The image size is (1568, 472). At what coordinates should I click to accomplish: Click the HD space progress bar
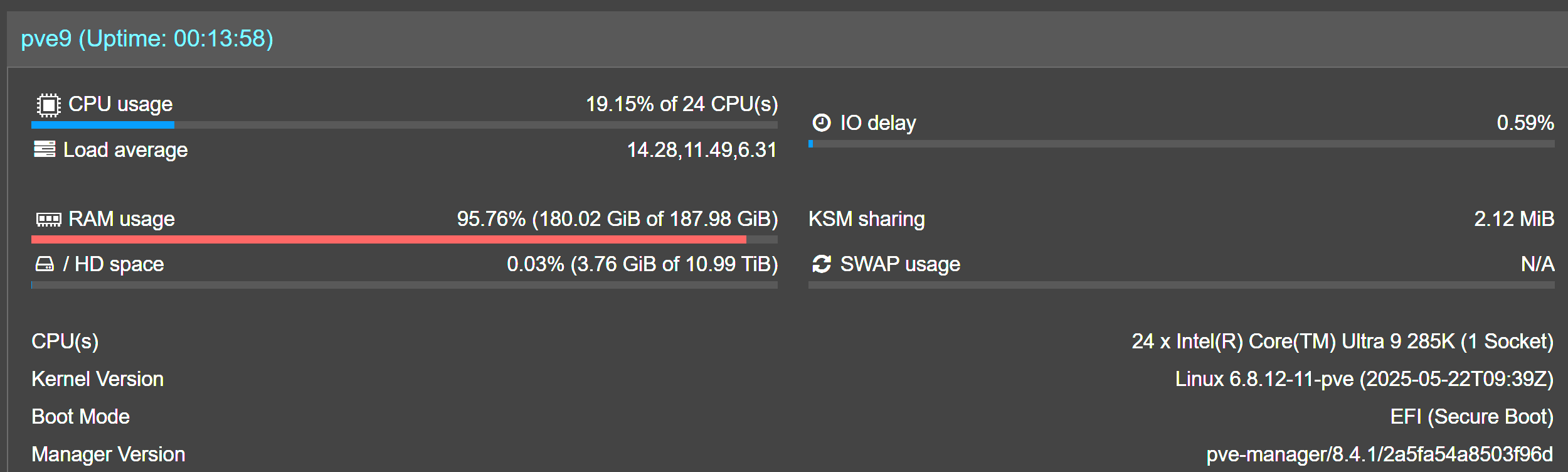[x=405, y=285]
